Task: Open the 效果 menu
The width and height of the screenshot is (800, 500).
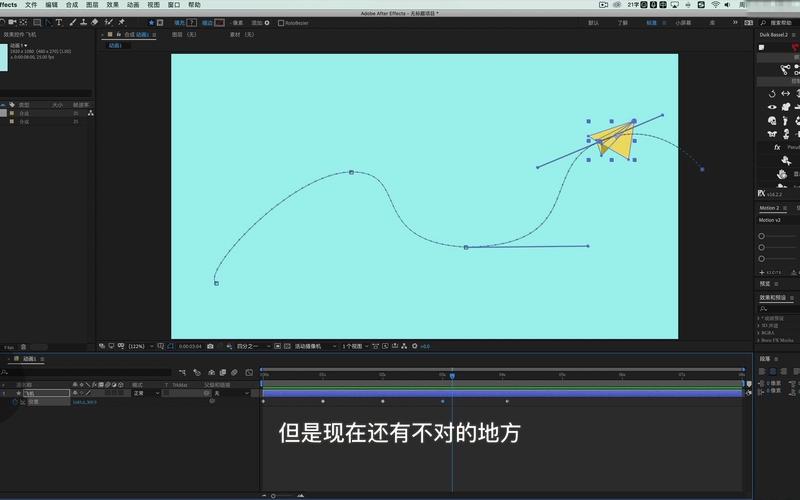Action: tap(113, 5)
